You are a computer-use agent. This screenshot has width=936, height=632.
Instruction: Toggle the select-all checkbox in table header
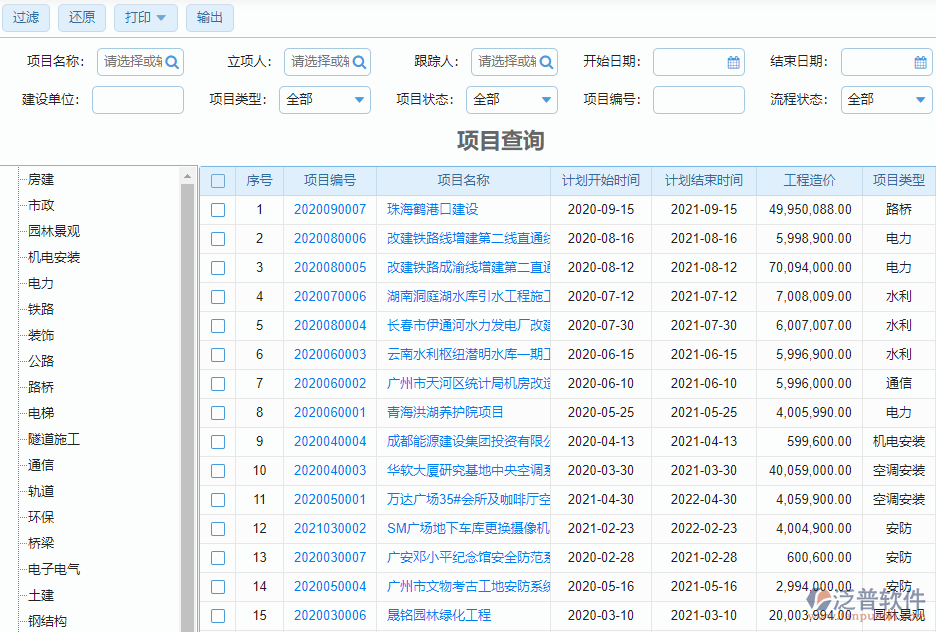[217, 180]
